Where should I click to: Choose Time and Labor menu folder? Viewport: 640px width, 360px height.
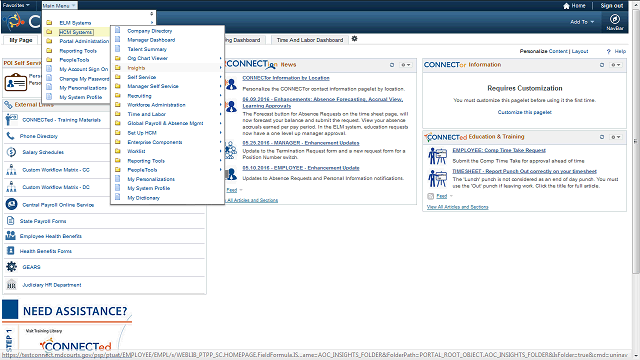point(147,114)
